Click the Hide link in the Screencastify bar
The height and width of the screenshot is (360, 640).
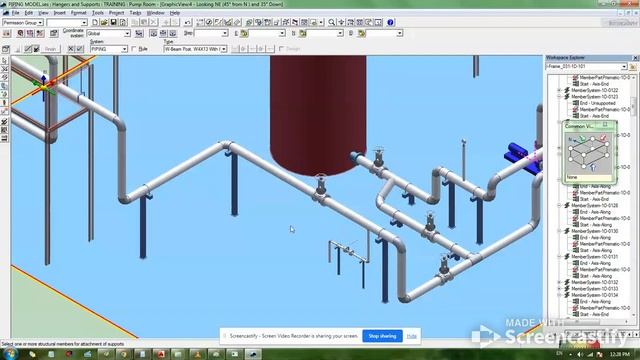click(411, 336)
